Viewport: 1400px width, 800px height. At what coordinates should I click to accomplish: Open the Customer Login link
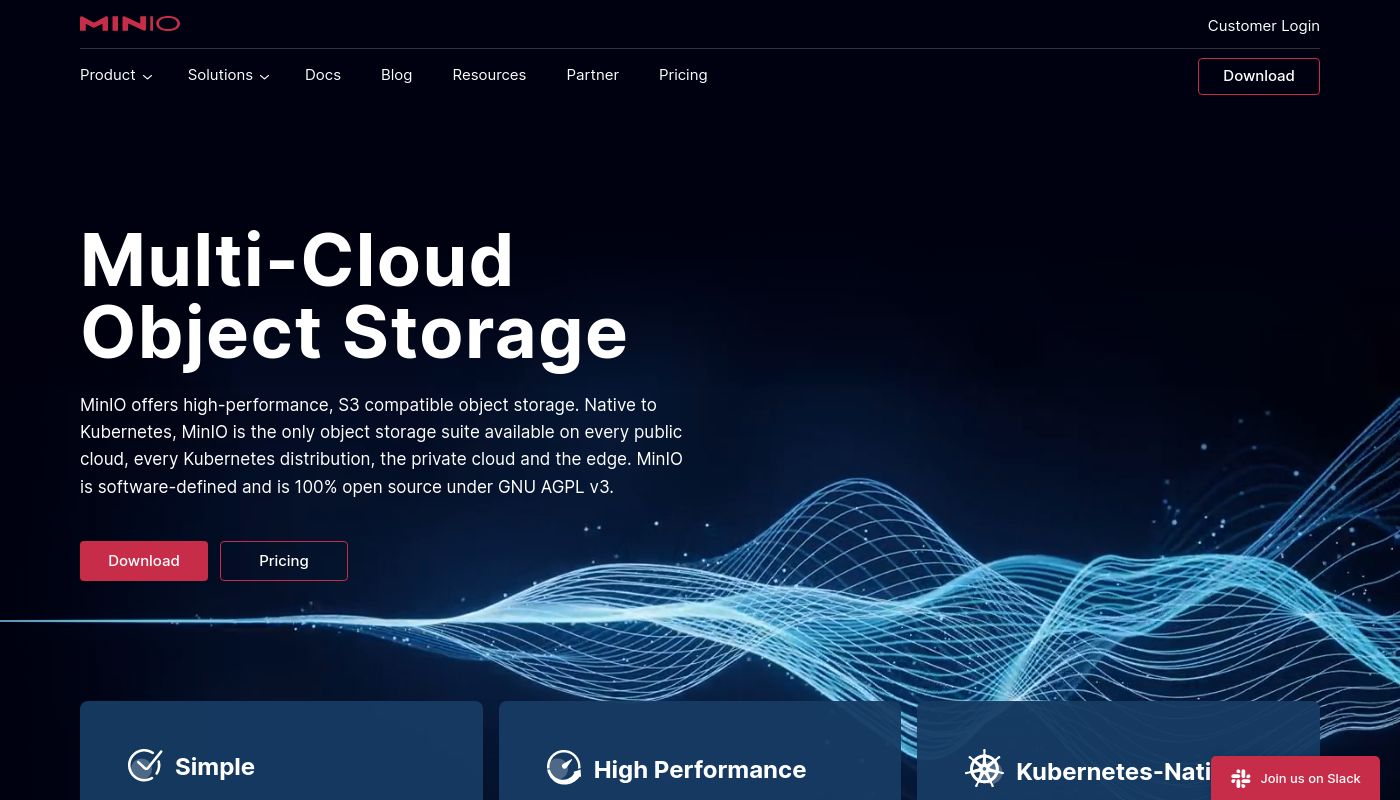[x=1263, y=26]
